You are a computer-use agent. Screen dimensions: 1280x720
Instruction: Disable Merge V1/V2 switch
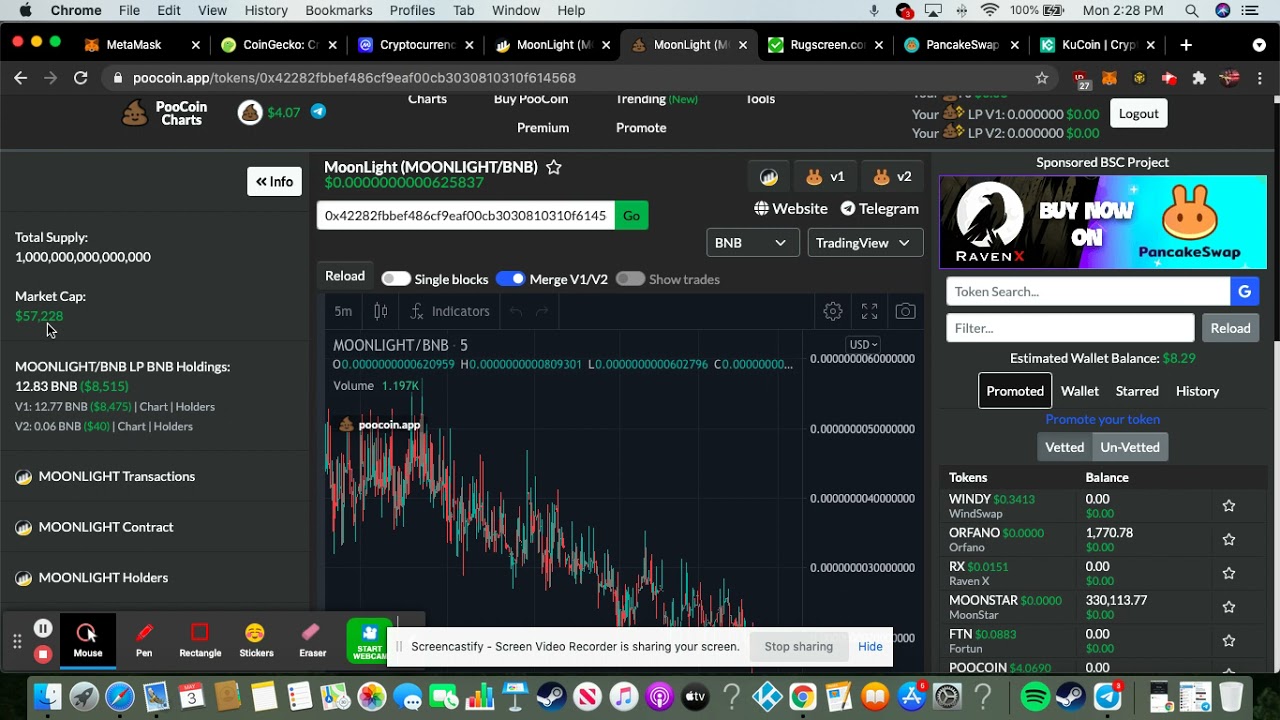click(510, 279)
